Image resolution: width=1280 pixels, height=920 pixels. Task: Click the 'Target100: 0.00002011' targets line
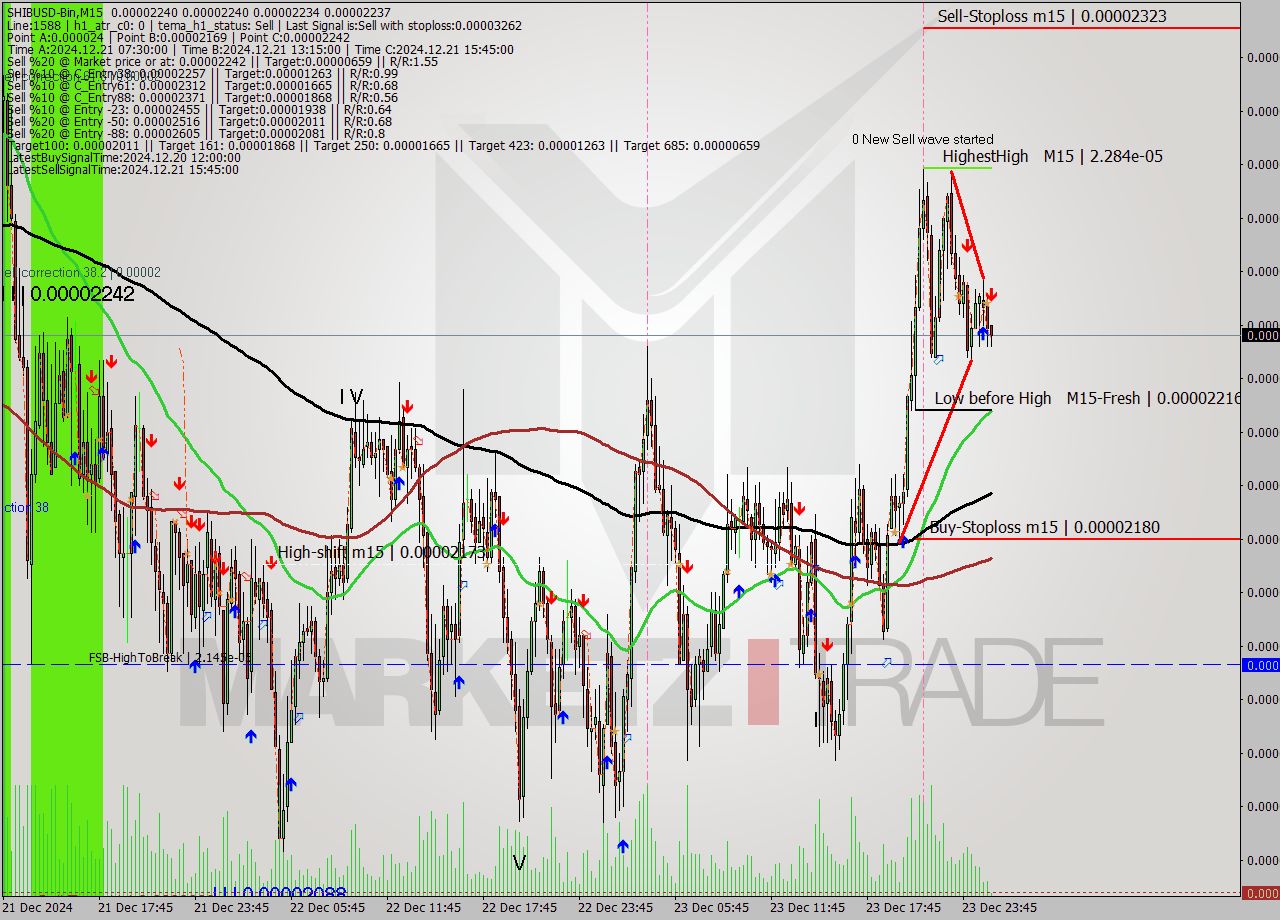coord(383,145)
